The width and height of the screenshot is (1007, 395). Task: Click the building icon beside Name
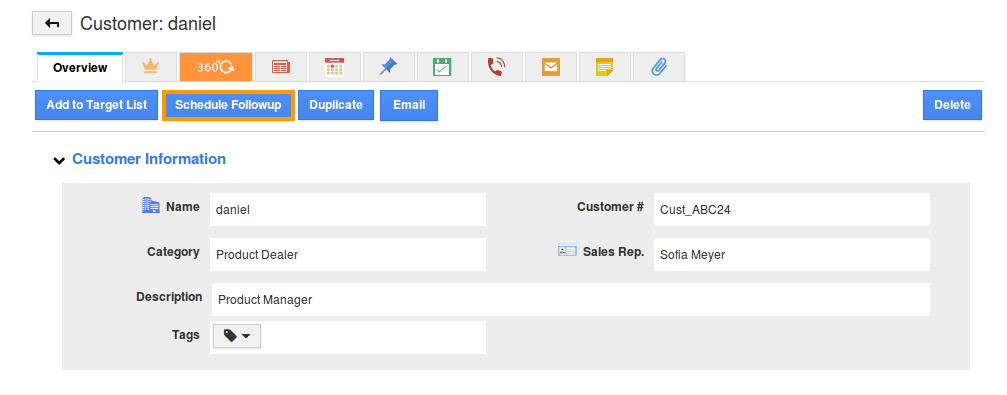pyautogui.click(x=150, y=206)
